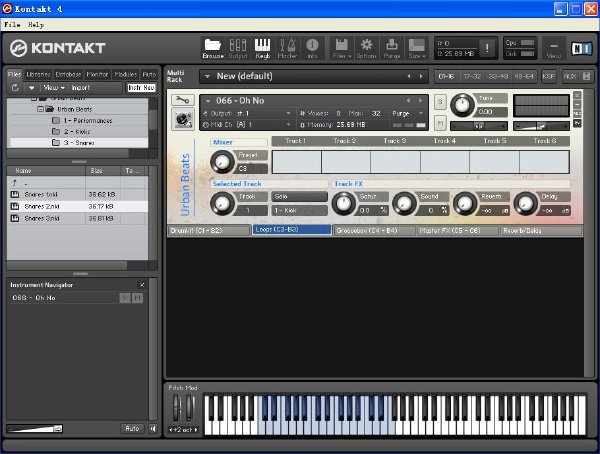Click the View minimize icon
600x454 pixels.
coord(553,49)
